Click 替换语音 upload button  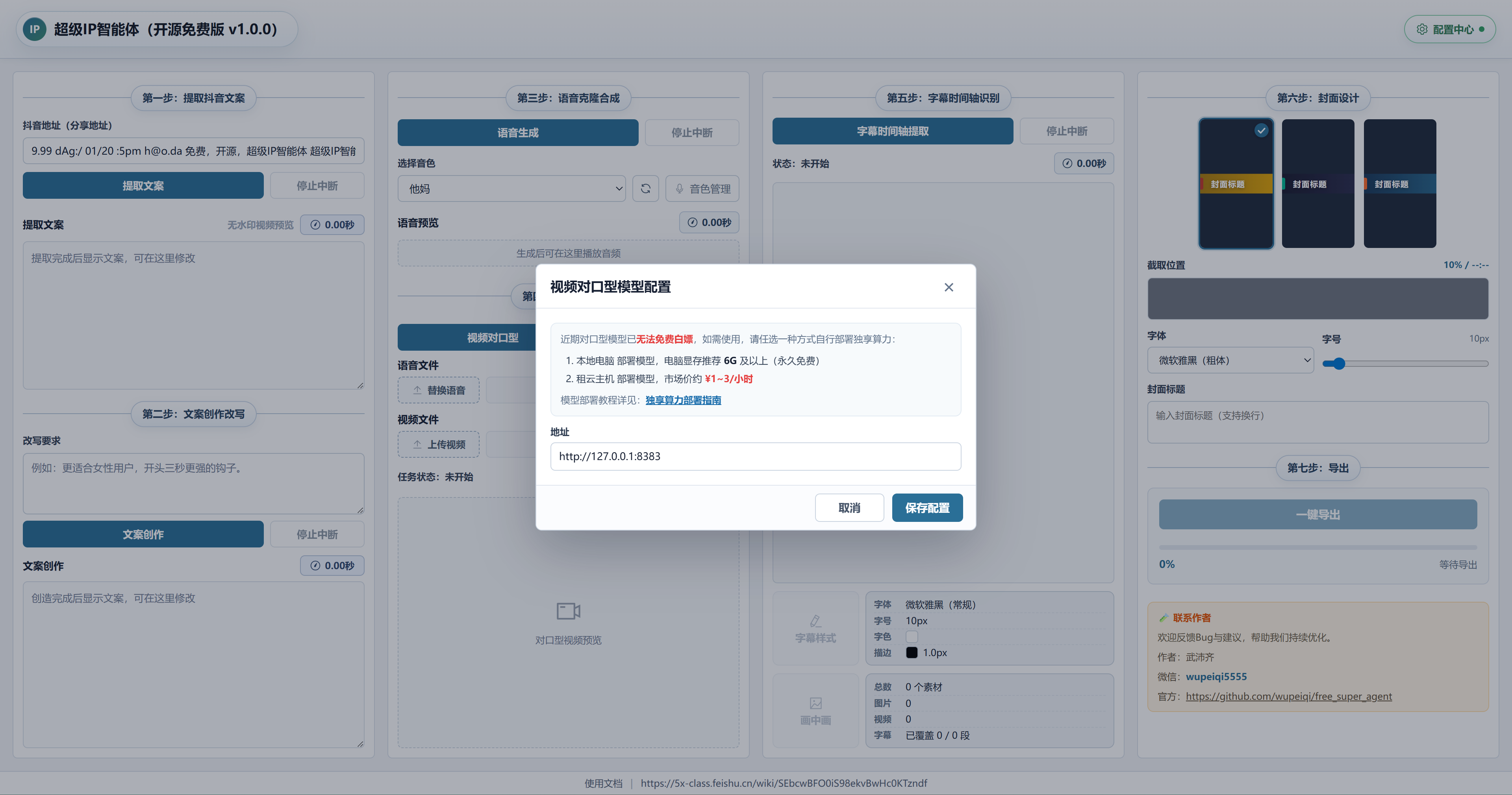pos(439,390)
